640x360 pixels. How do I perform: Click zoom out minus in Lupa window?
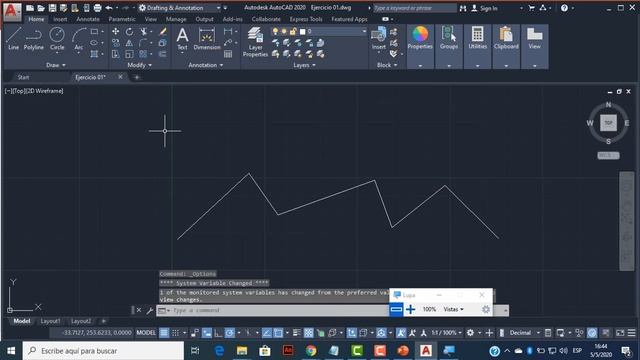(x=396, y=309)
